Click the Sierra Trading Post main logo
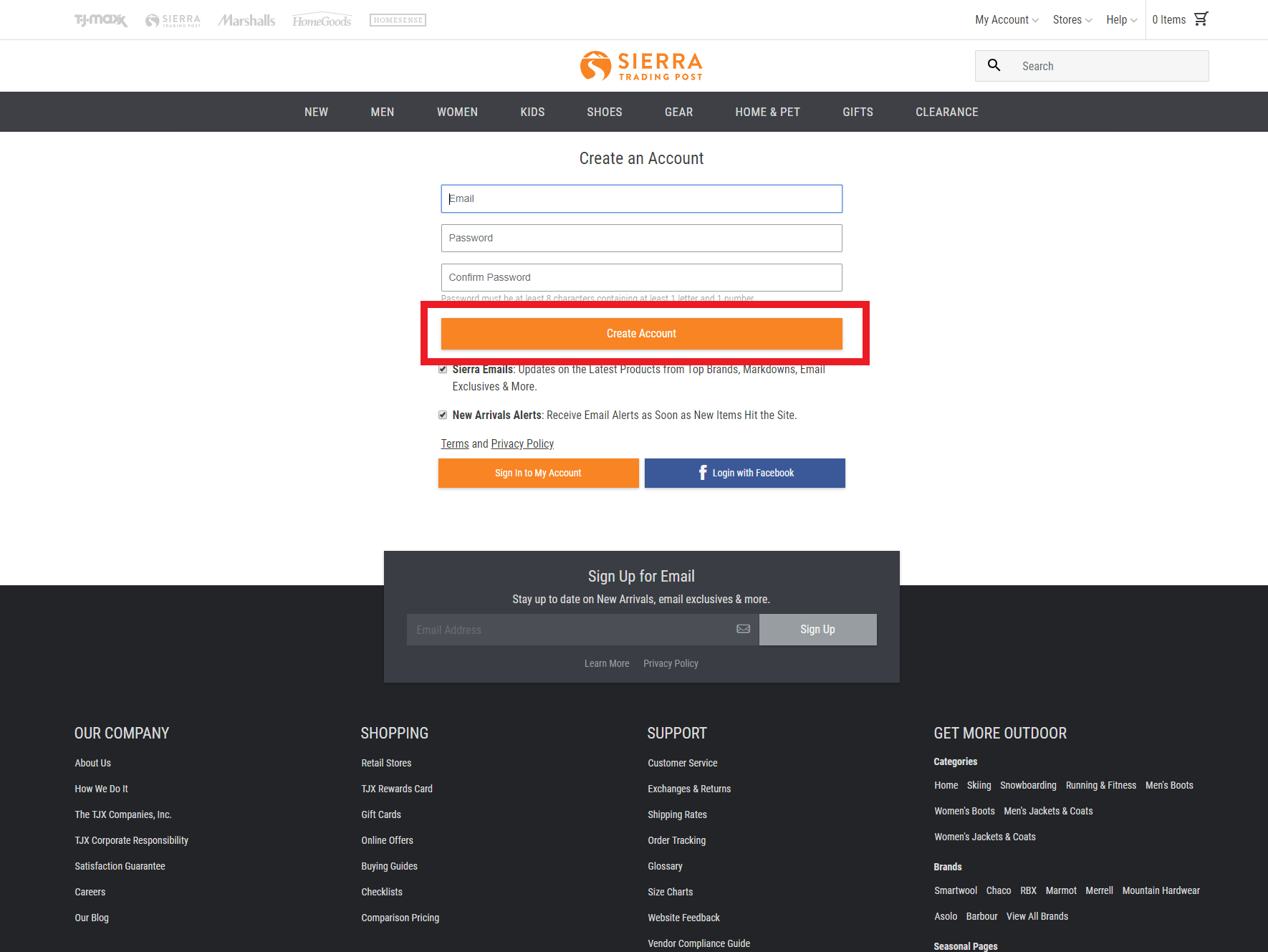Viewport: 1268px width, 952px height. 641,66
